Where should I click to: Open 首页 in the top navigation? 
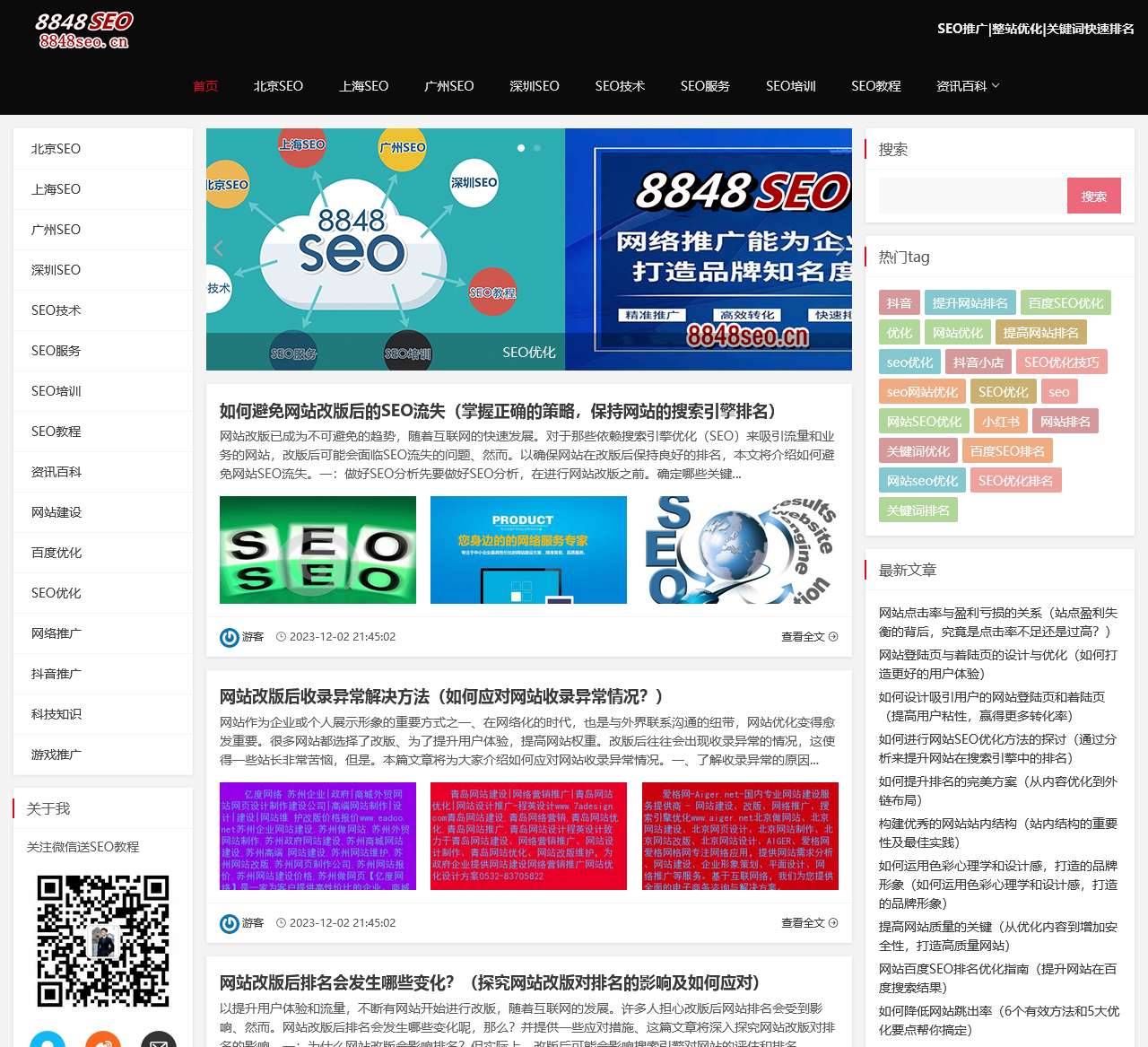(205, 86)
